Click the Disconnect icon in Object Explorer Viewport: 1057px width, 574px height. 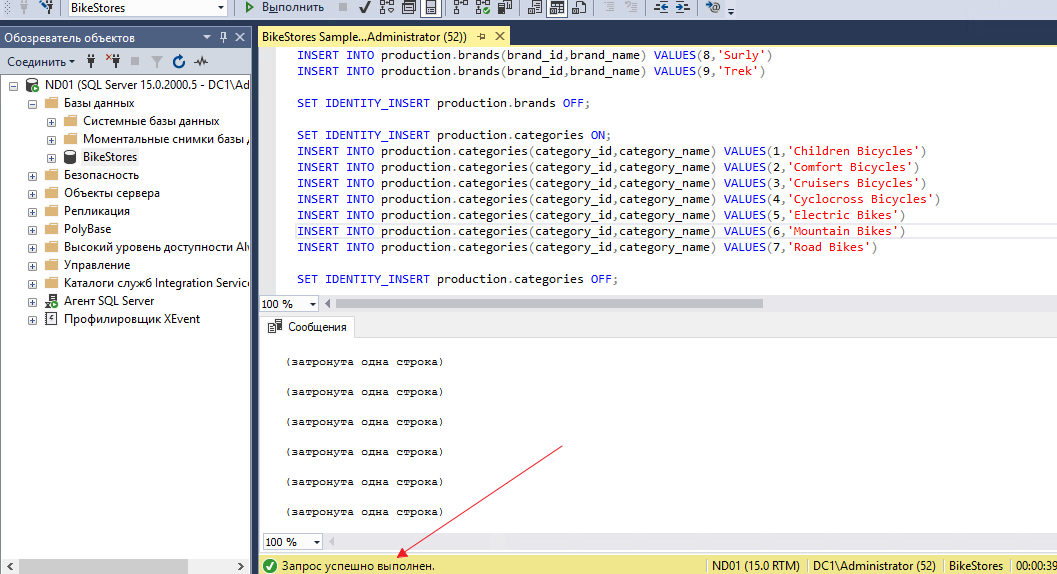pos(113,61)
